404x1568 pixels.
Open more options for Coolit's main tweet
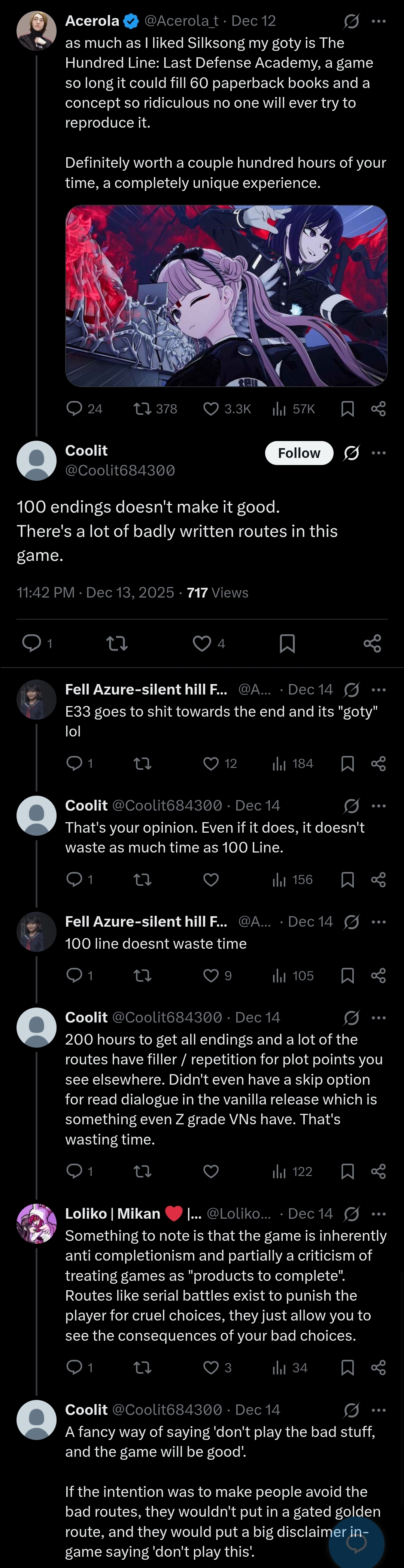379,453
